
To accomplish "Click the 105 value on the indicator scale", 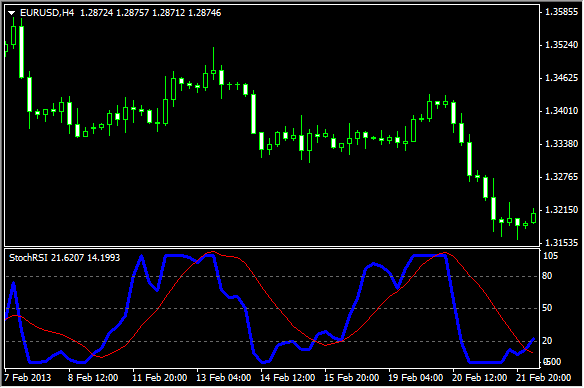I will [550, 256].
